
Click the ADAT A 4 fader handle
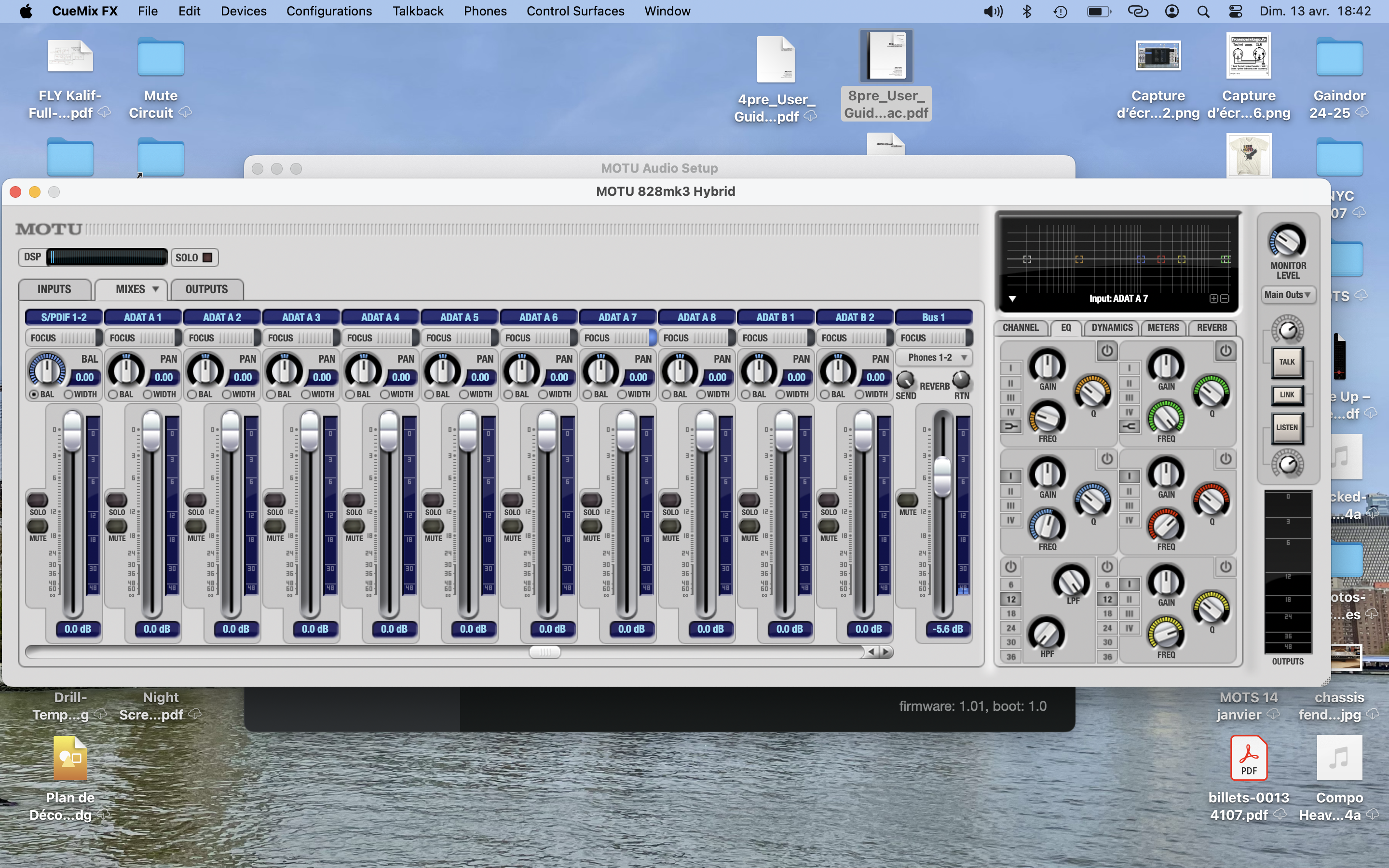tap(389, 432)
